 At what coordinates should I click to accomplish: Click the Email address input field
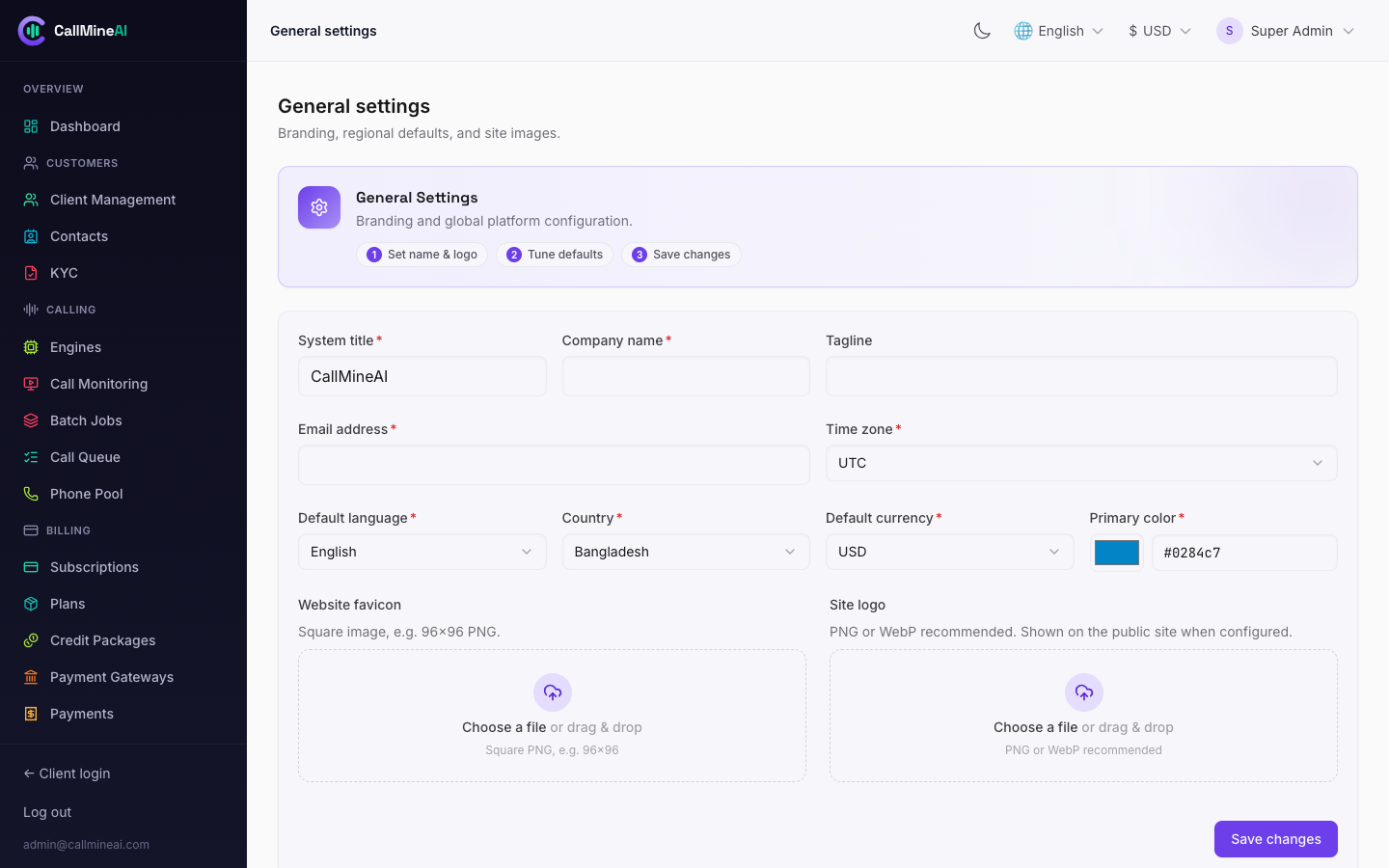tap(554, 465)
